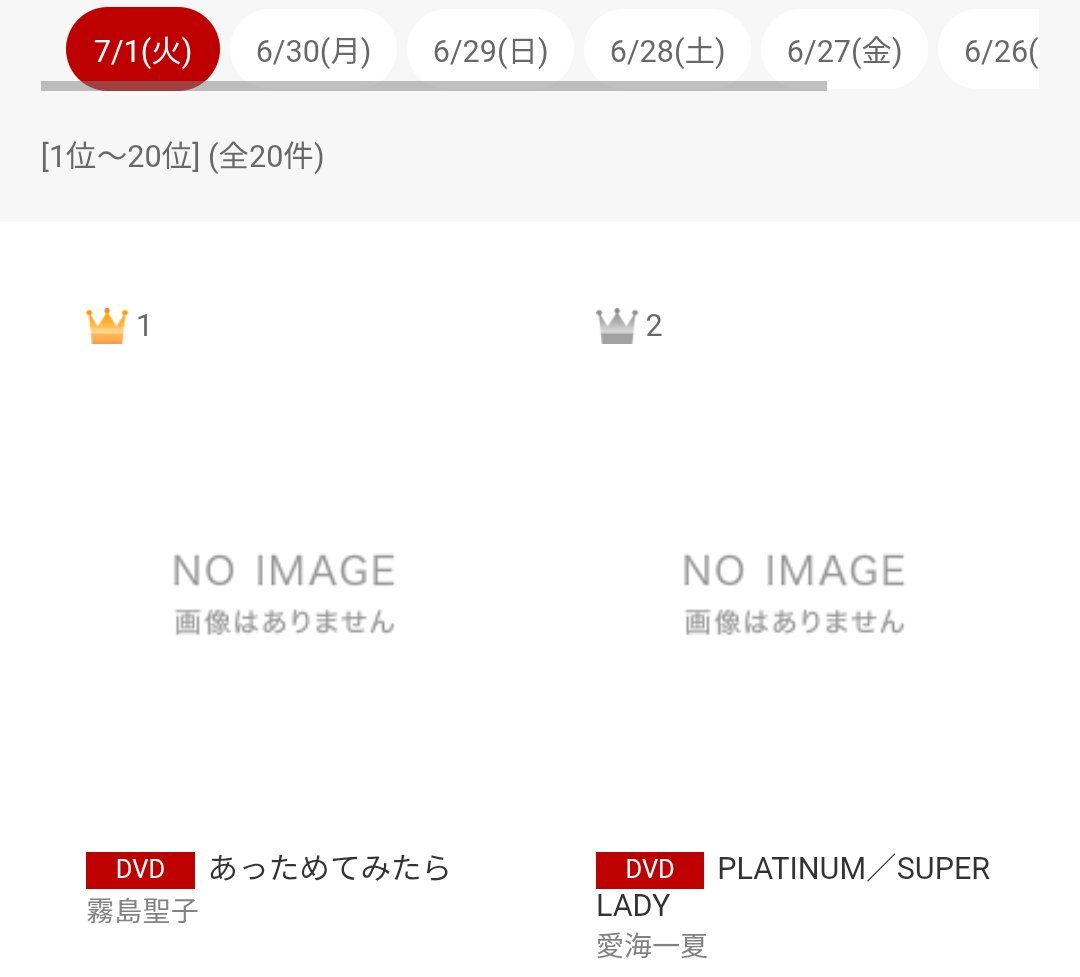Choose the 6/28(土) date tab
1080x977 pixels.
point(667,50)
